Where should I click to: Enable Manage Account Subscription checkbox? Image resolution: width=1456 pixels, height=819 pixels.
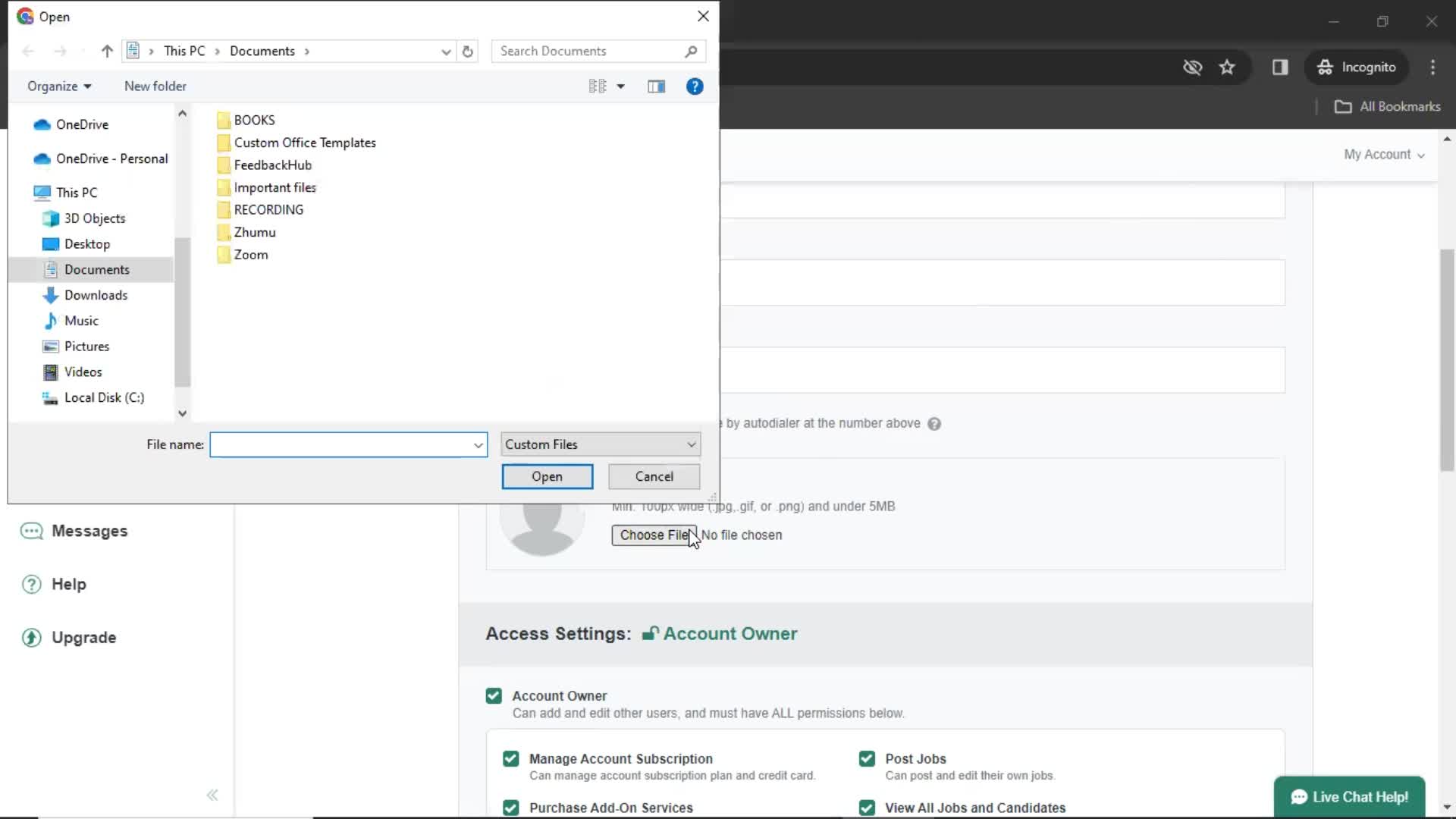tap(511, 759)
